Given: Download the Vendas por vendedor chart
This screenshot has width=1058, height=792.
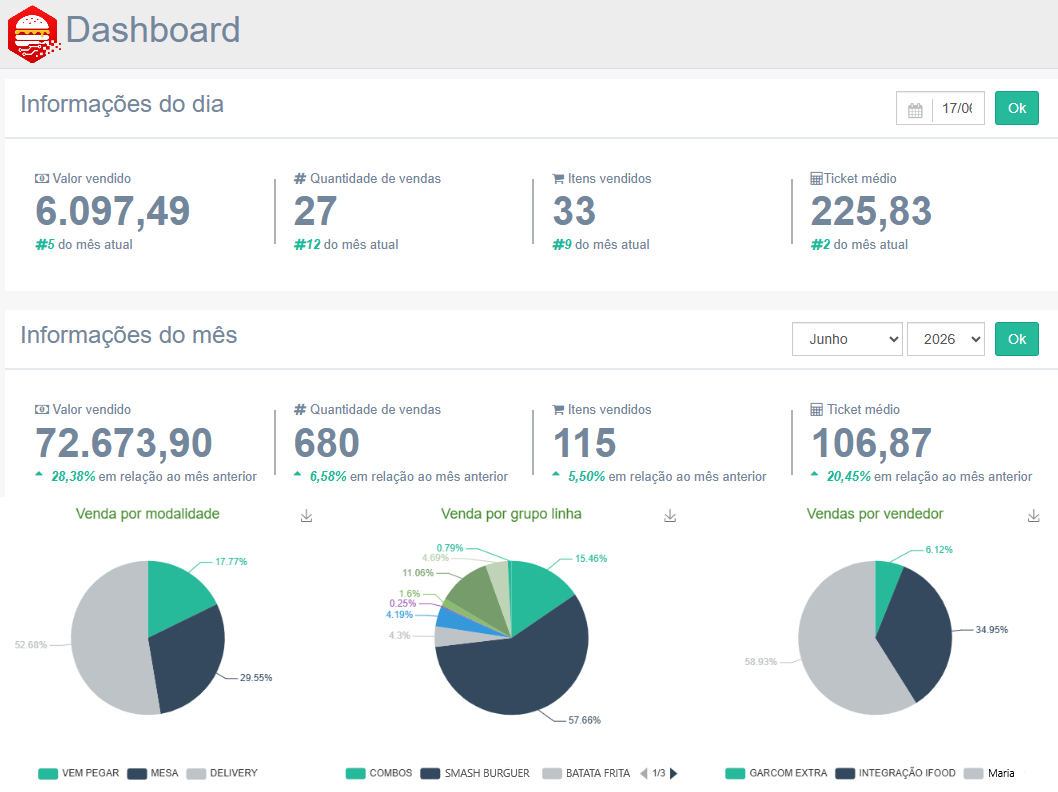Looking at the screenshot, I should coord(1033,516).
